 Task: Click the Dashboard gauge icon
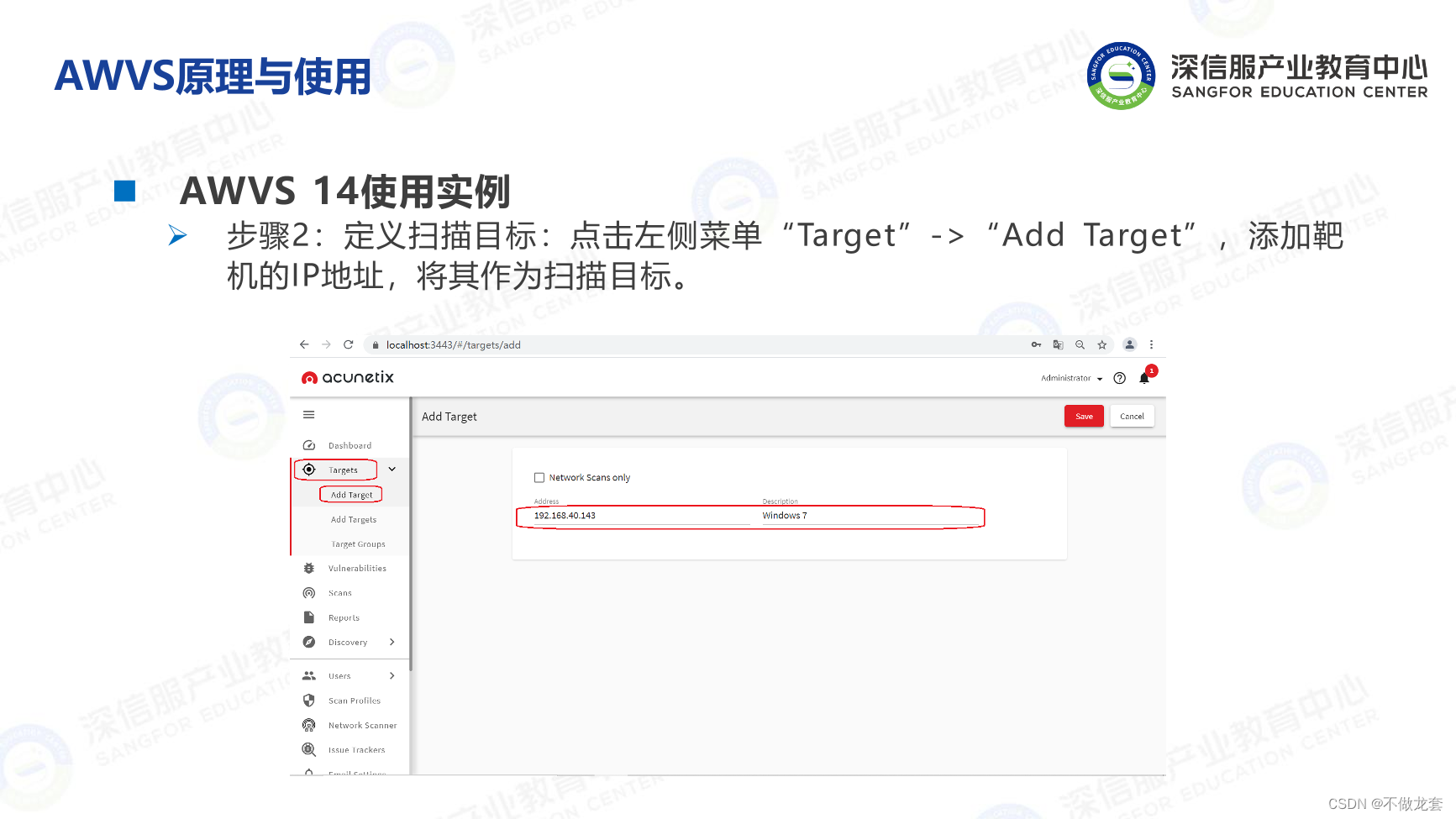pyautogui.click(x=308, y=445)
